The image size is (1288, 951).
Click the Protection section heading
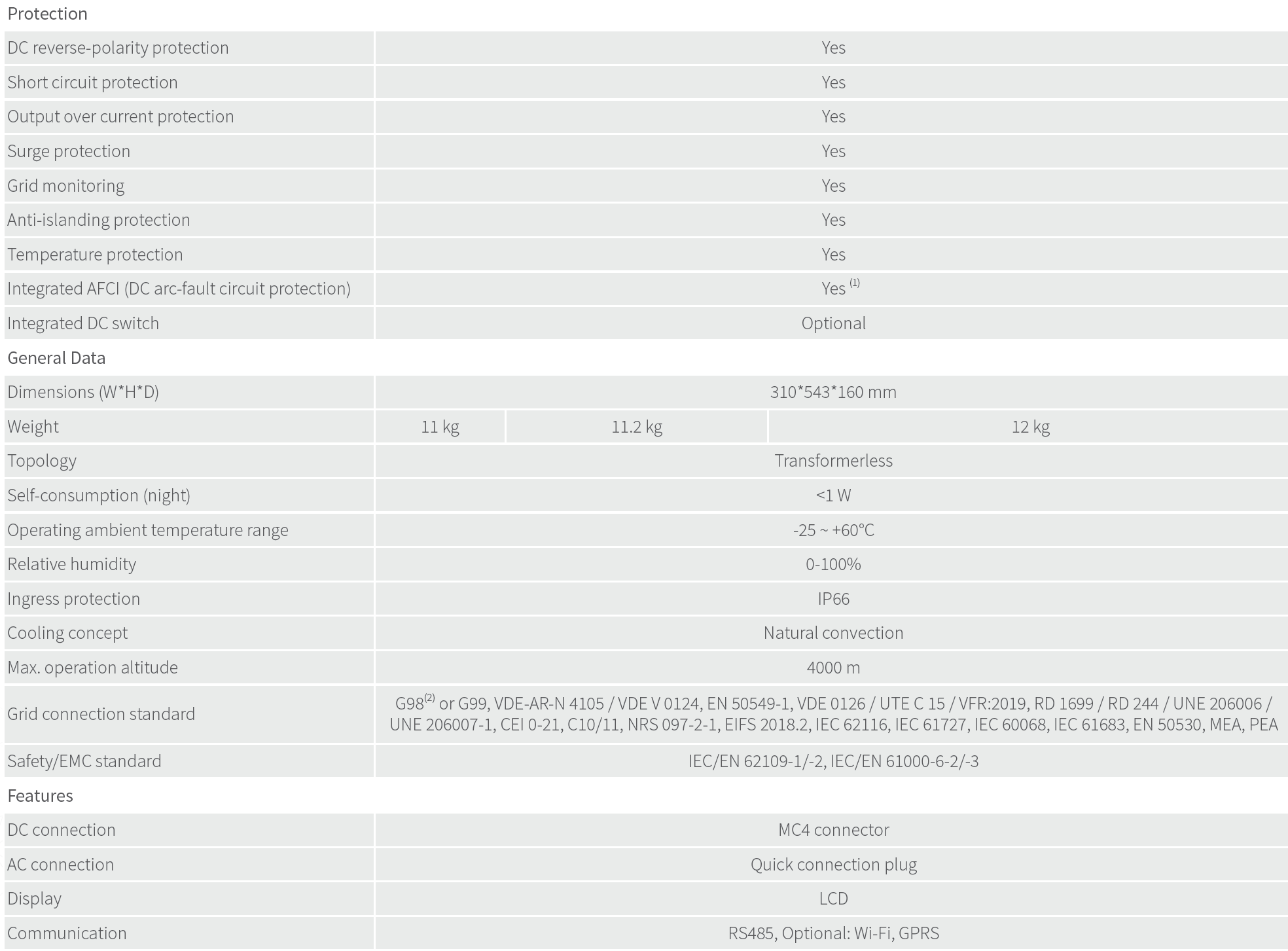point(47,14)
